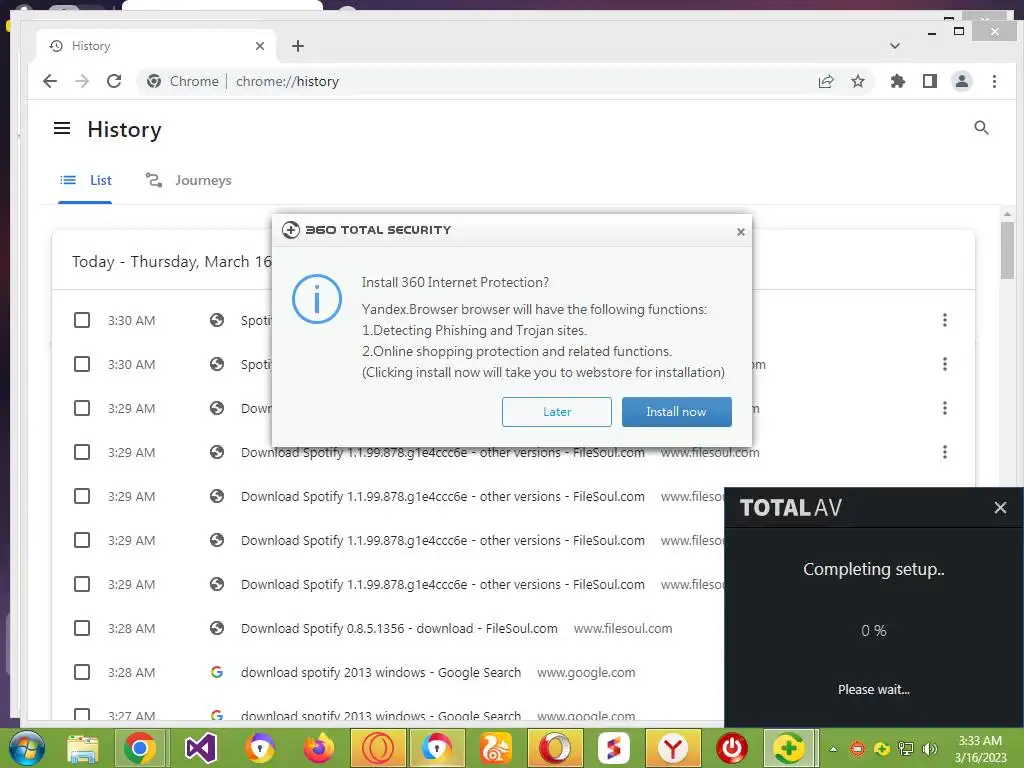This screenshot has height=768, width=1024.
Task: Select the first 3:30 AM history entry checkbox
Action: tap(82, 320)
